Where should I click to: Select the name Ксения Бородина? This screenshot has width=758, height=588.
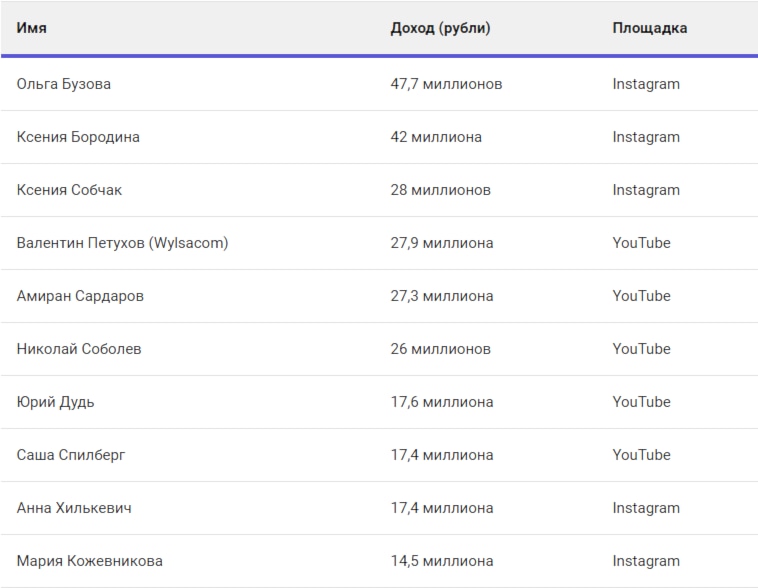(78, 137)
